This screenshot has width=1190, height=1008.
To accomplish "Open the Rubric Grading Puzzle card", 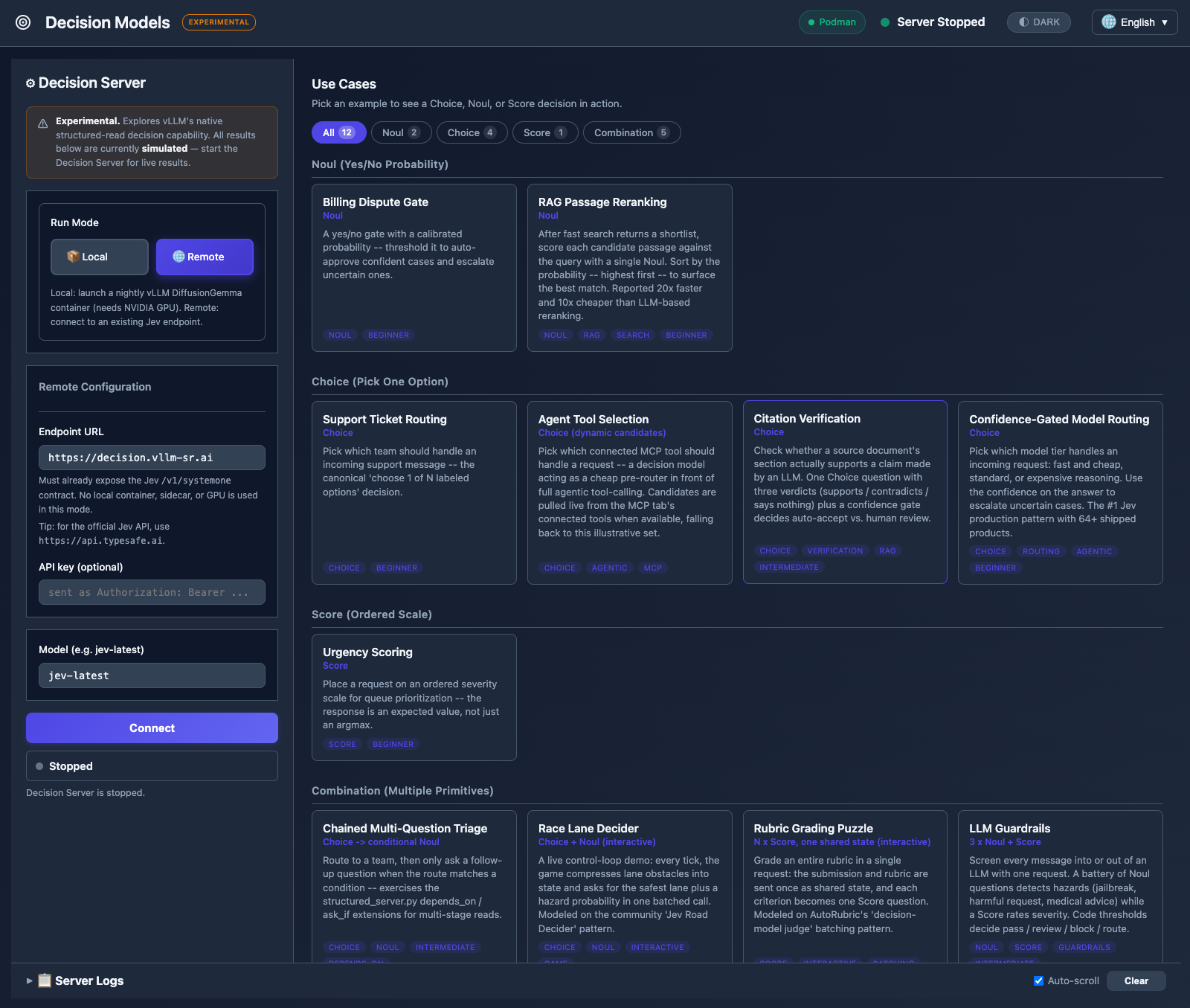I will [x=845, y=886].
